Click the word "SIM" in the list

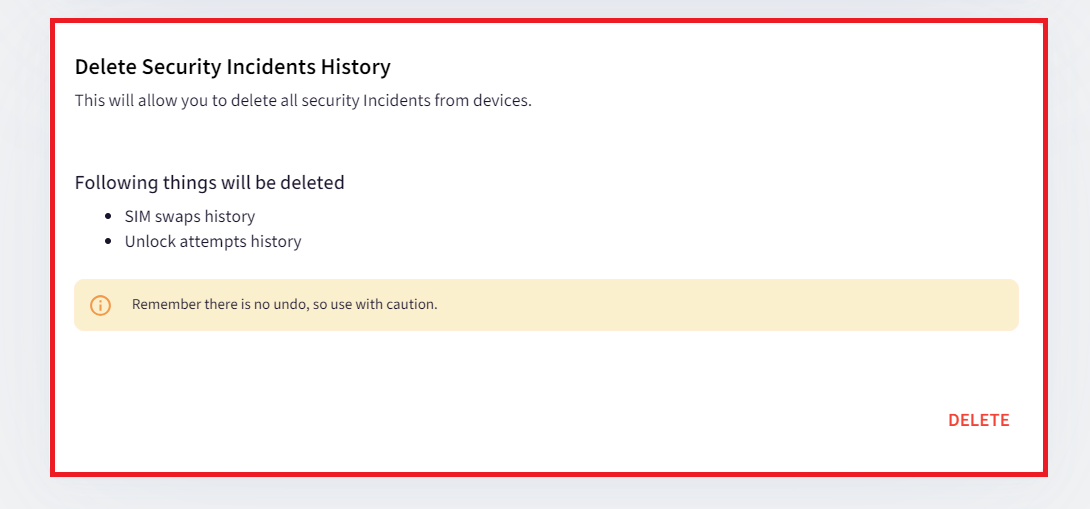pyautogui.click(x=138, y=216)
